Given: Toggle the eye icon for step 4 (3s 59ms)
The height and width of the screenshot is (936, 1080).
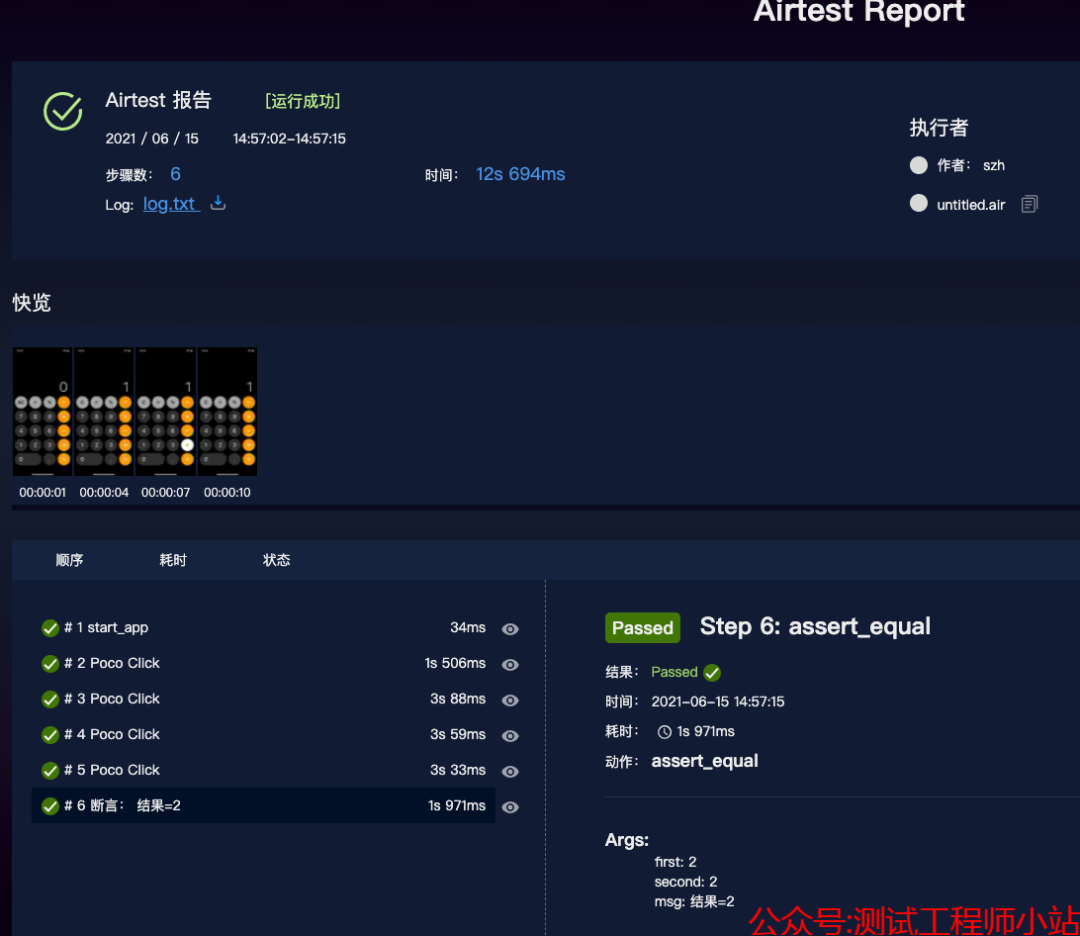Looking at the screenshot, I should click(x=510, y=736).
